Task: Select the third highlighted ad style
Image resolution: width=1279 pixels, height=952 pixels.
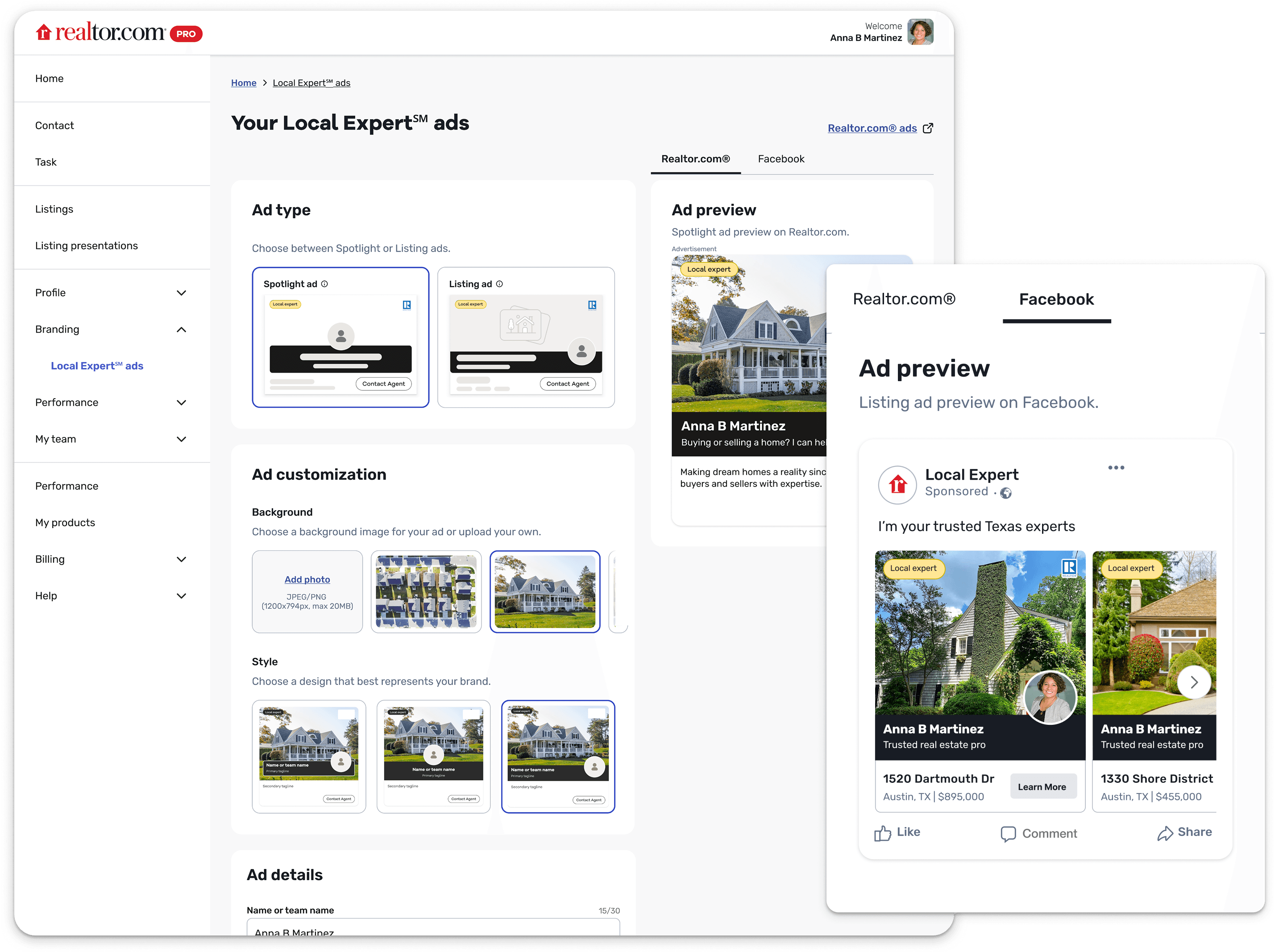Action: 558,757
